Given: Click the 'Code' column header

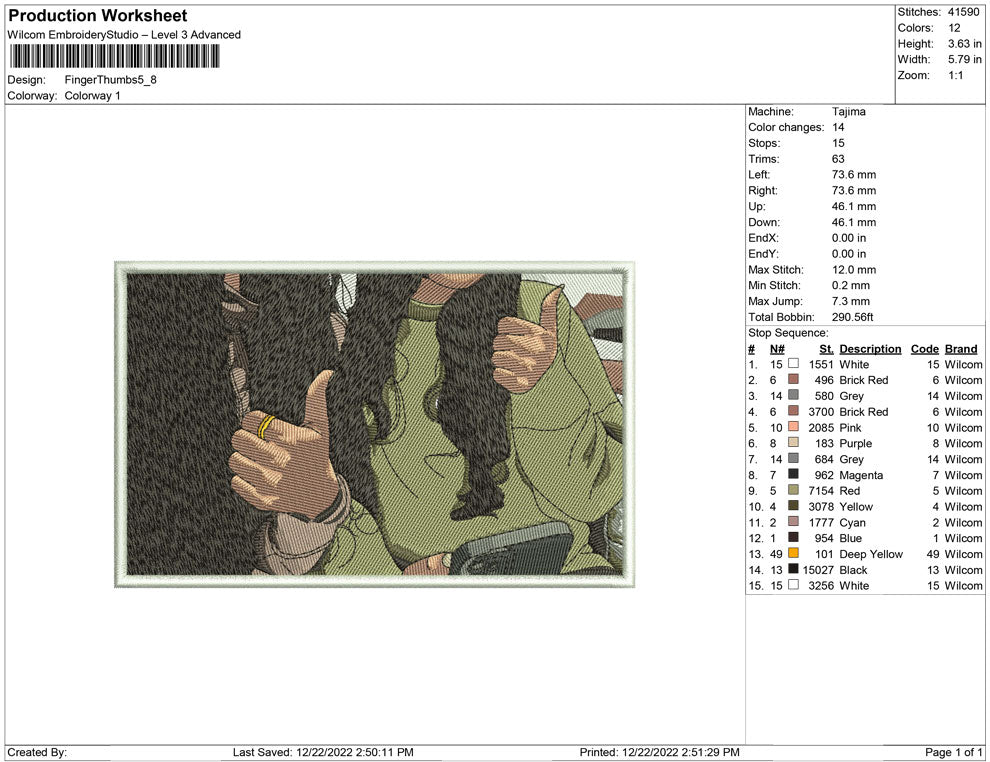Looking at the screenshot, I should (924, 349).
